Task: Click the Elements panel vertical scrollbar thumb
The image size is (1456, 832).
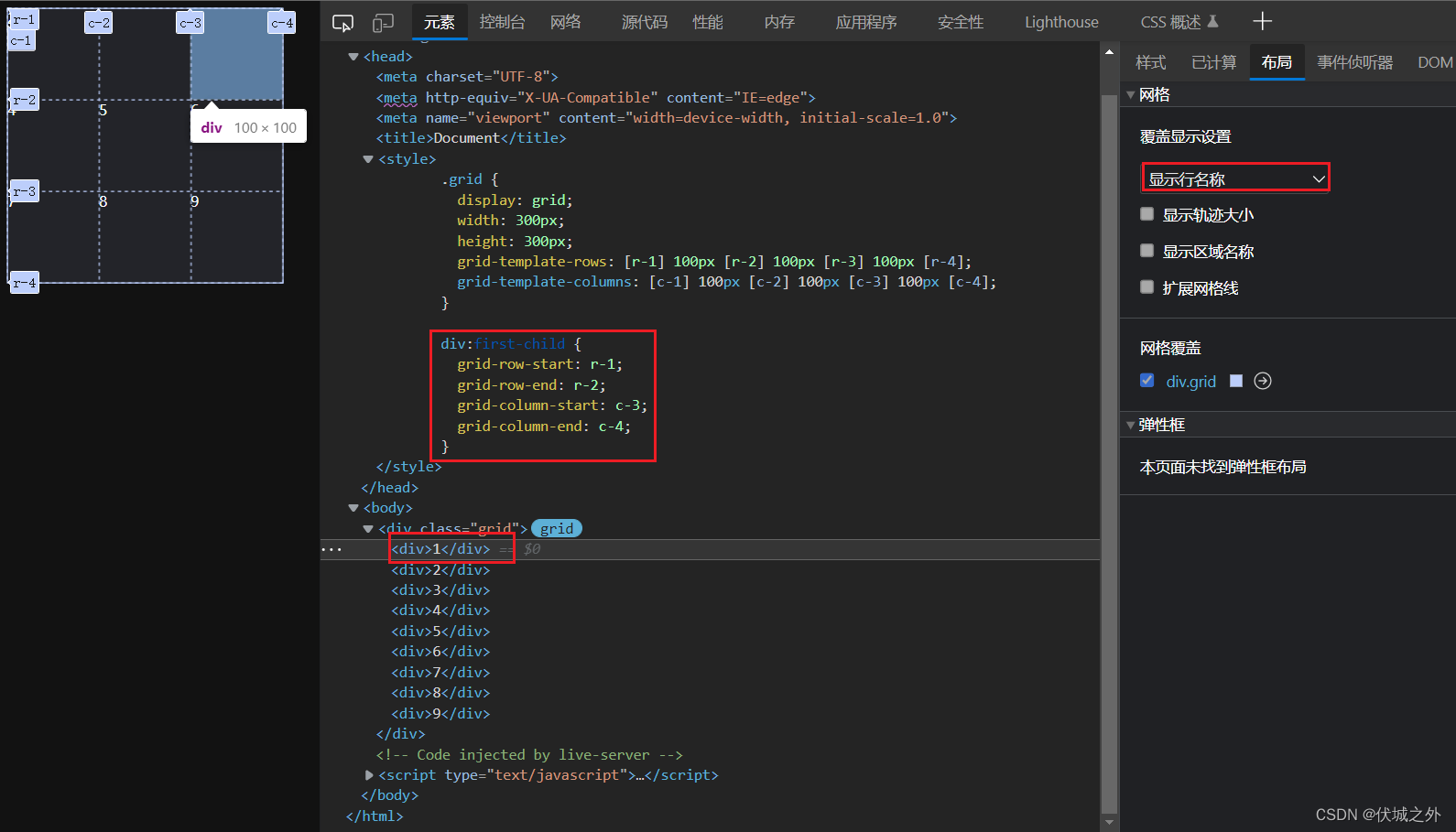Action: coord(1109,453)
